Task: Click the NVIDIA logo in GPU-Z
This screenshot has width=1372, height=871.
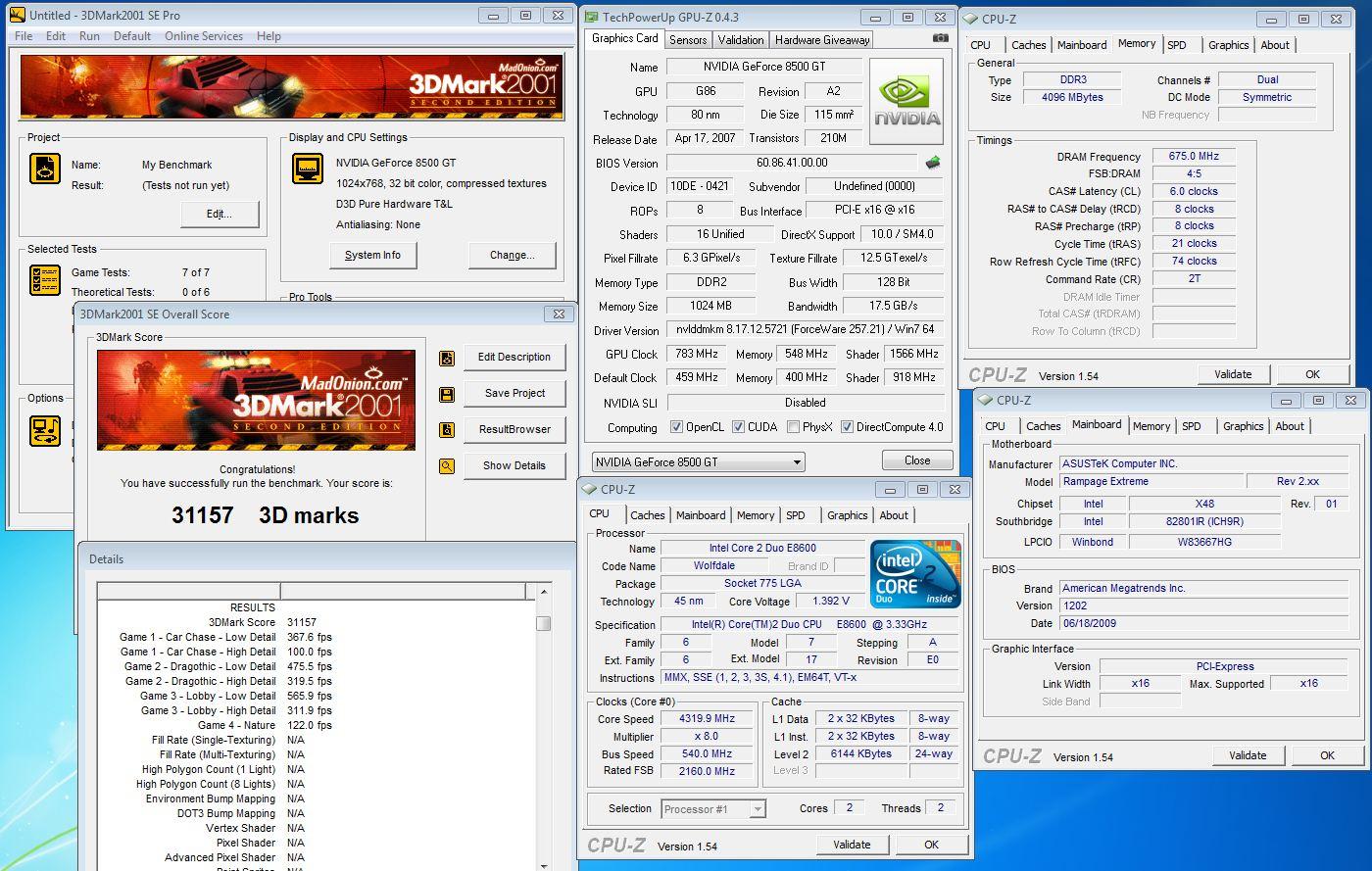Action: point(906,101)
